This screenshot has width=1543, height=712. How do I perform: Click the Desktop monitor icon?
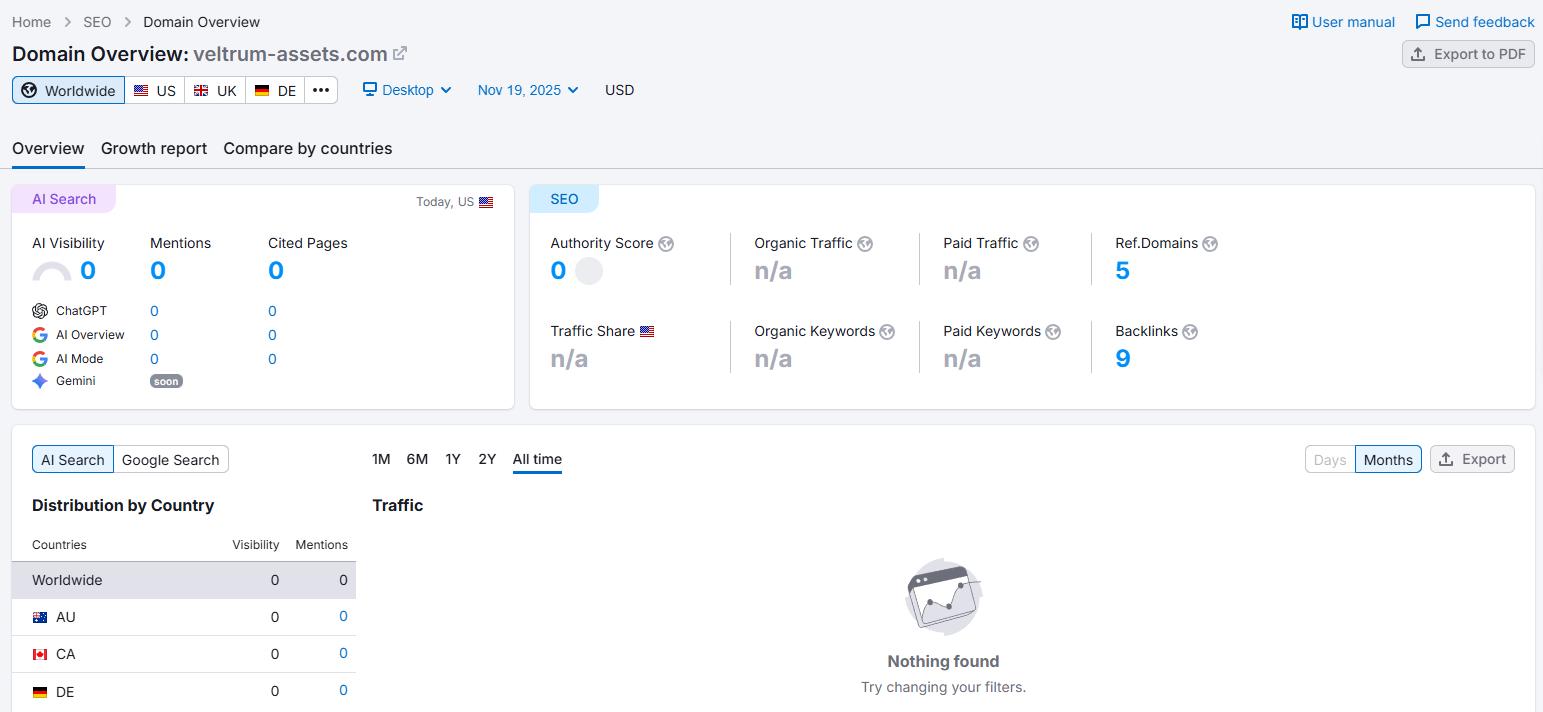[370, 89]
